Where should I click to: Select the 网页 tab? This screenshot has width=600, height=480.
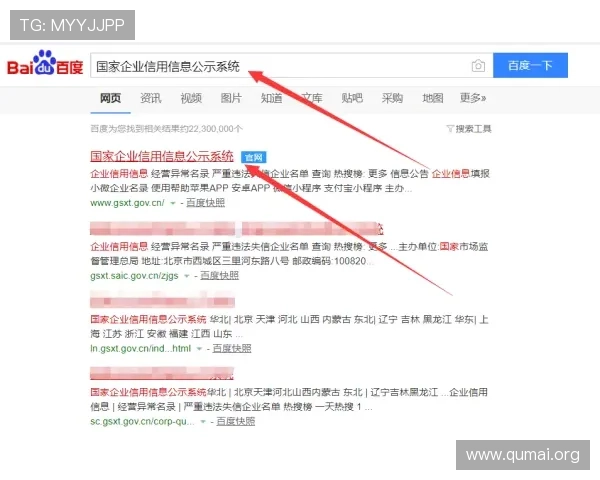coord(110,98)
